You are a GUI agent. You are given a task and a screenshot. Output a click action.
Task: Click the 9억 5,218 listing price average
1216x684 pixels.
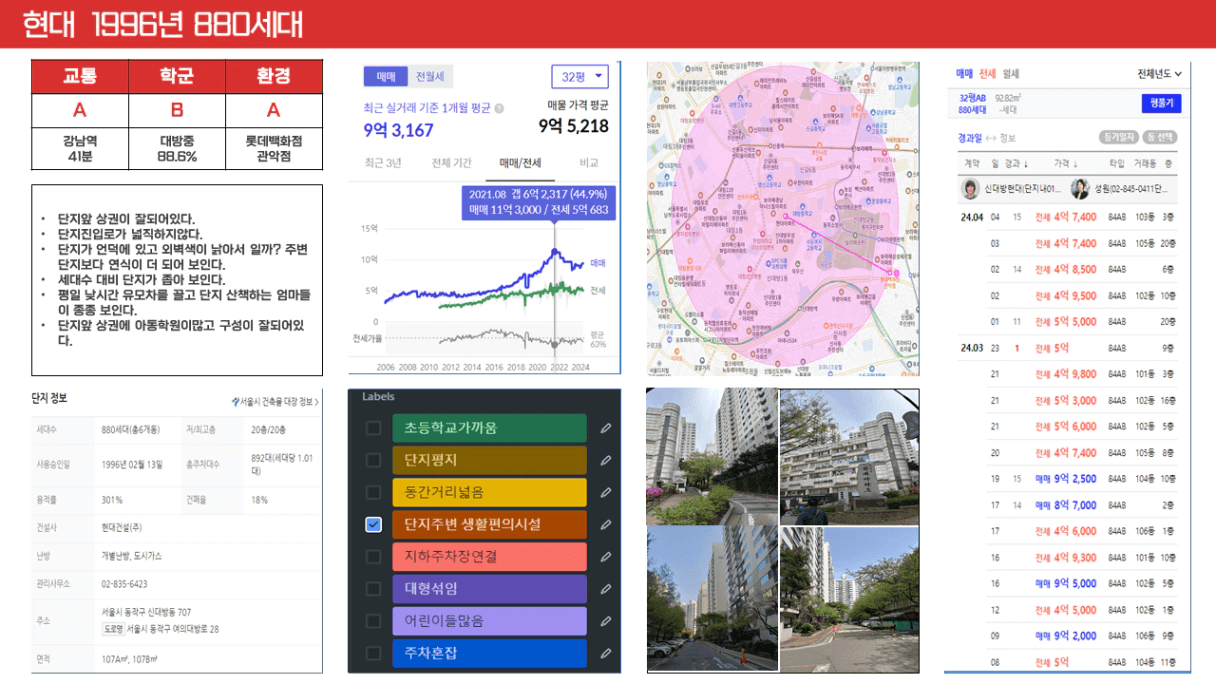click(573, 126)
